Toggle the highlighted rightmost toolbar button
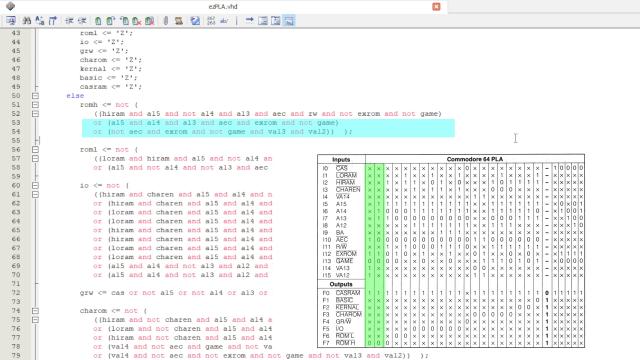This screenshot has width=640, height=360. pos(289,21)
